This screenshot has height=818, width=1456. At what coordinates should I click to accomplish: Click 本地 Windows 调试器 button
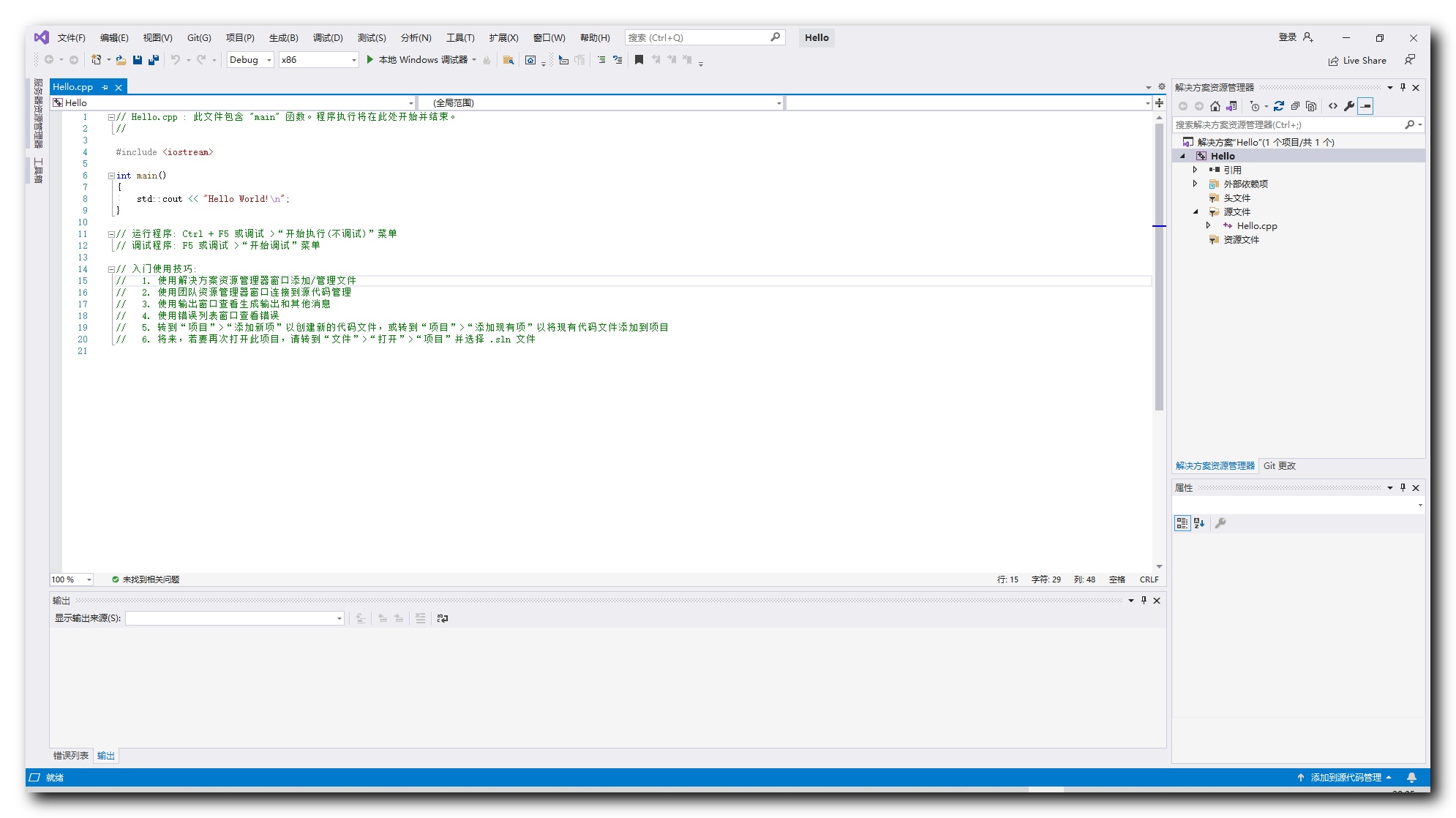coord(417,60)
